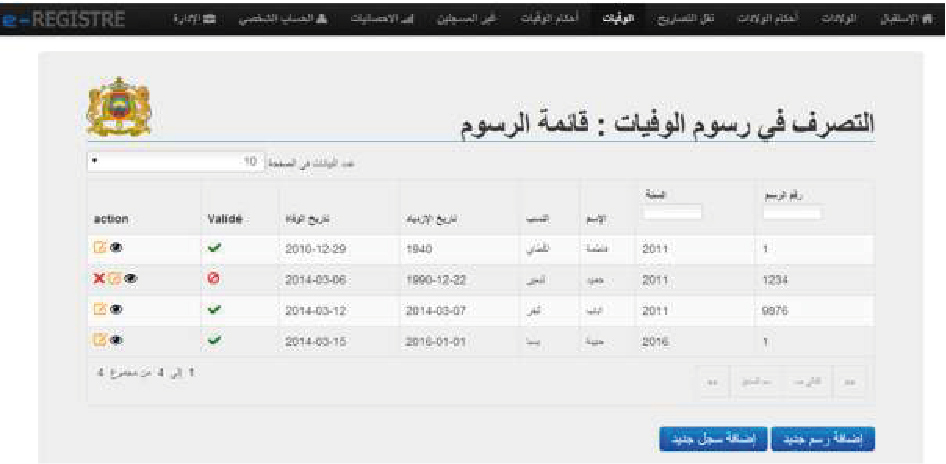Click the green check for the 2010-12-29 record
The image size is (946, 464).
tap(214, 247)
